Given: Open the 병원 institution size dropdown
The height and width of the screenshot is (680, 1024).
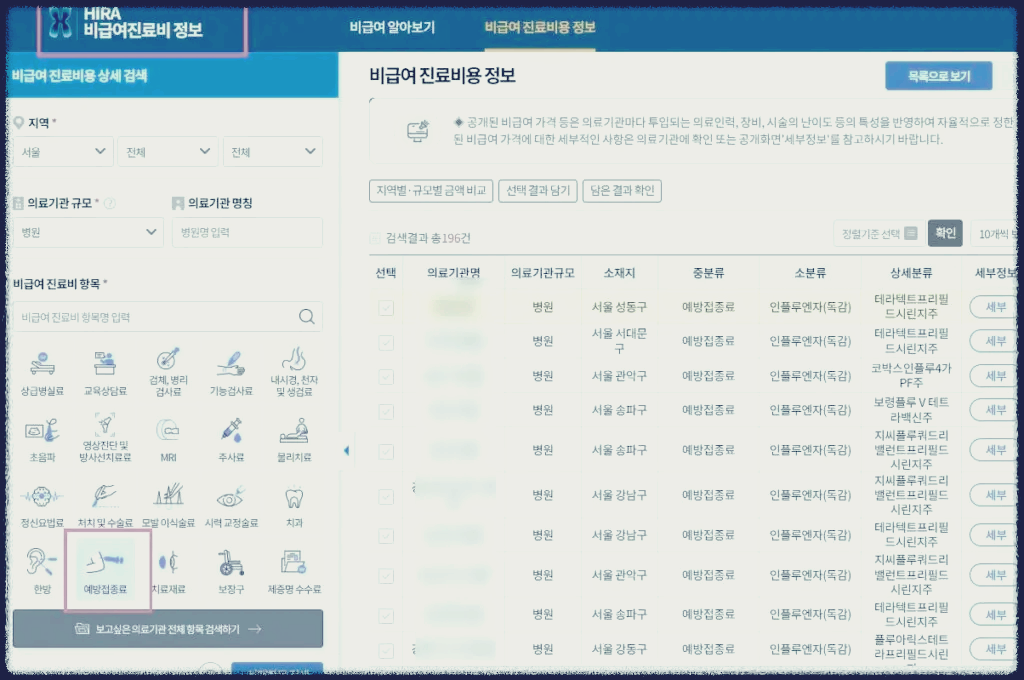Looking at the screenshot, I should 87,232.
